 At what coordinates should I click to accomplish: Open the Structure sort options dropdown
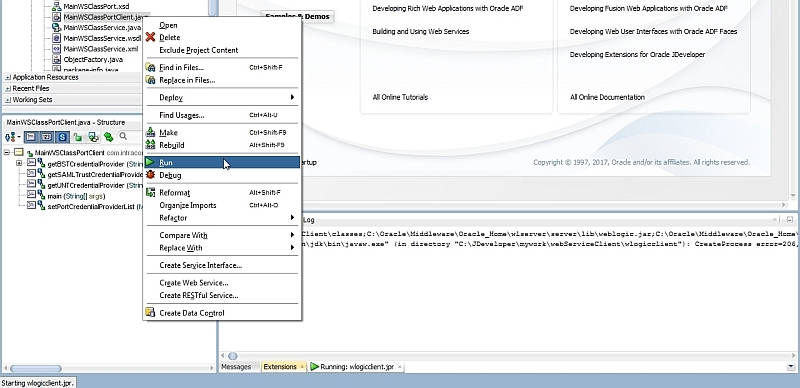[x=13, y=137]
